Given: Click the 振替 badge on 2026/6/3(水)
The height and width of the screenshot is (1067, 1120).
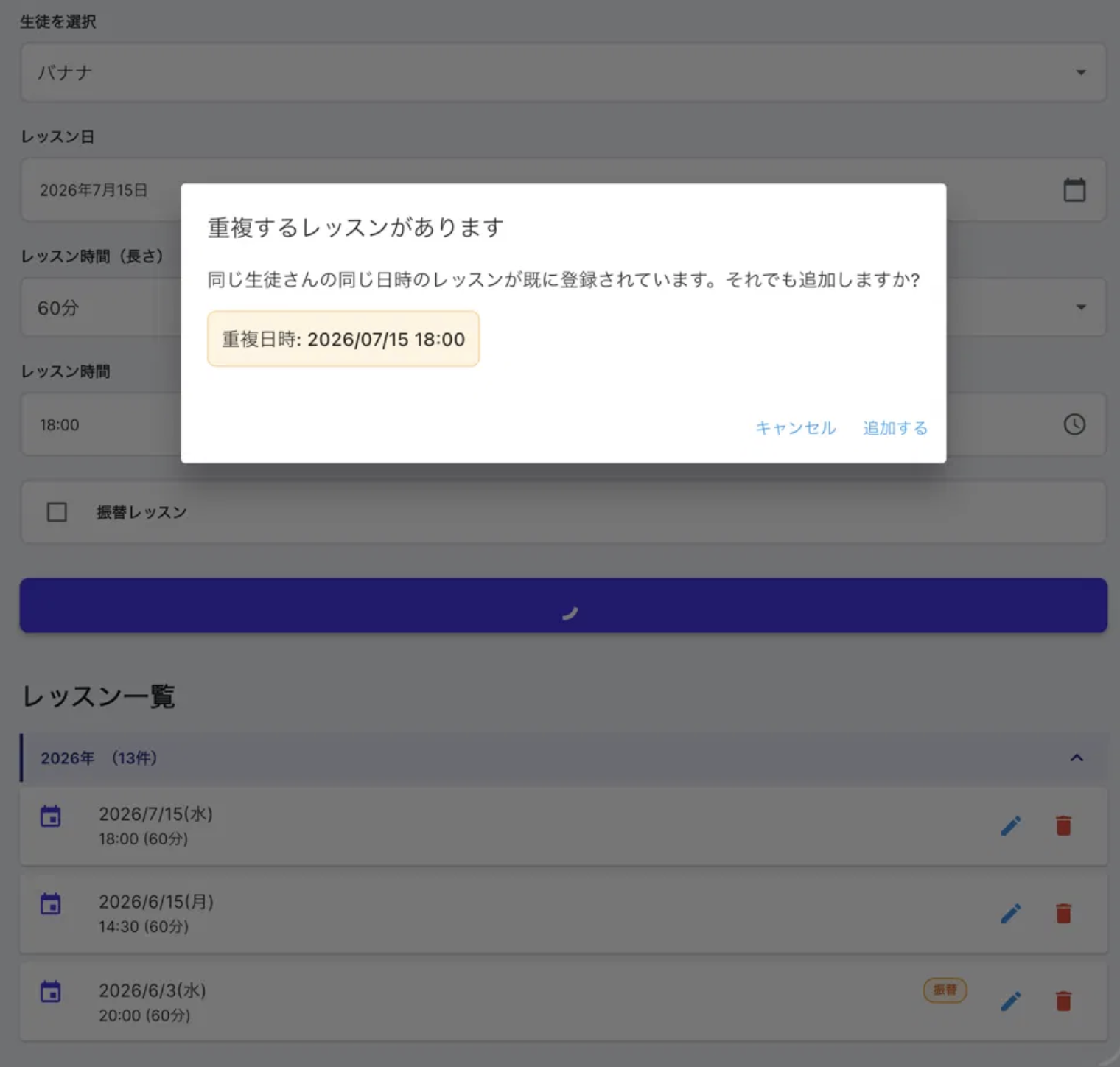Looking at the screenshot, I should click(x=945, y=990).
